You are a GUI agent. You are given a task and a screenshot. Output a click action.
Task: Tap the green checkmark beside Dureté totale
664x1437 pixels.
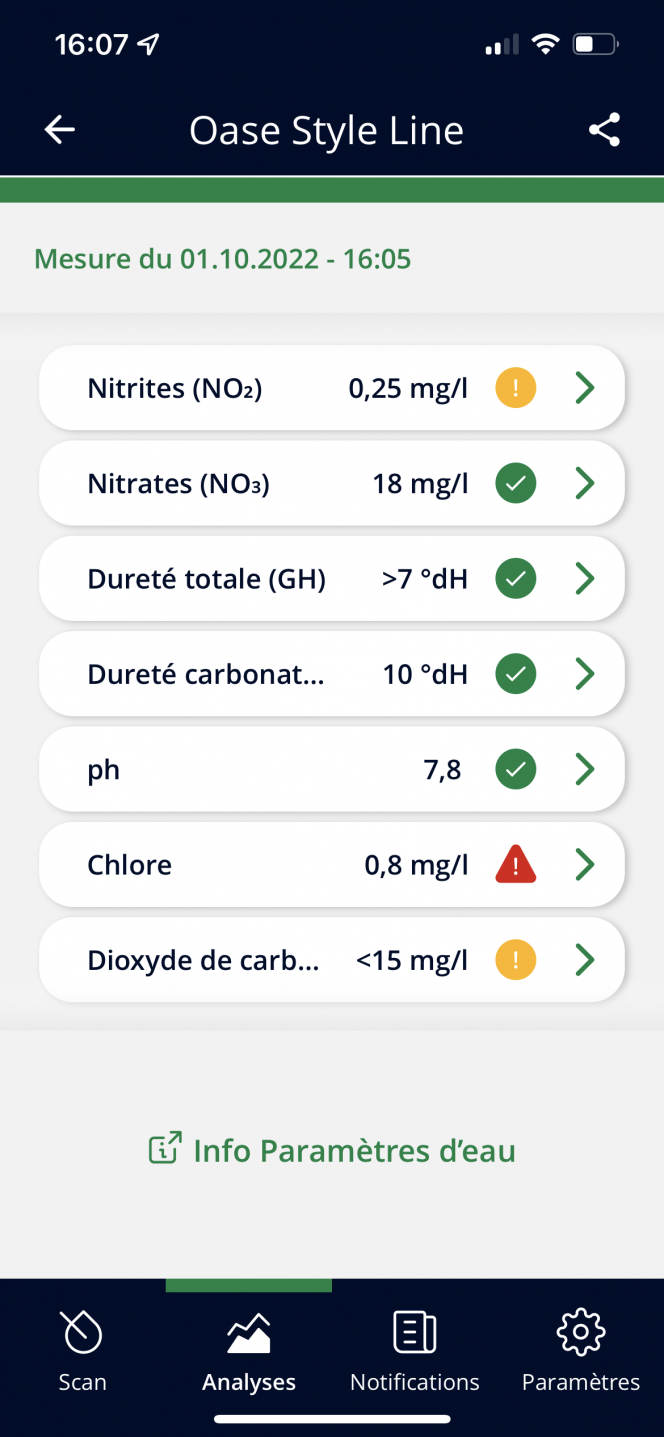[515, 579]
